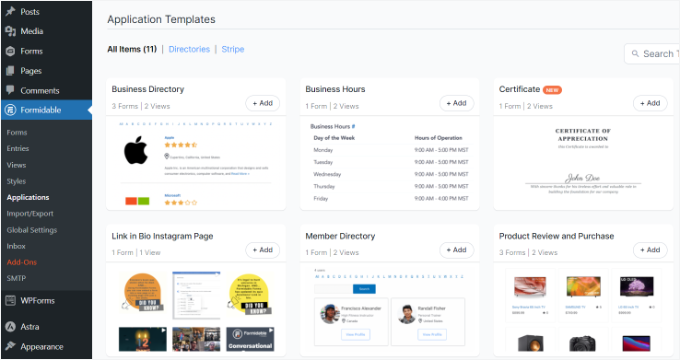680x360 pixels.
Task: Select the Formidable menu item
Action: (46, 110)
